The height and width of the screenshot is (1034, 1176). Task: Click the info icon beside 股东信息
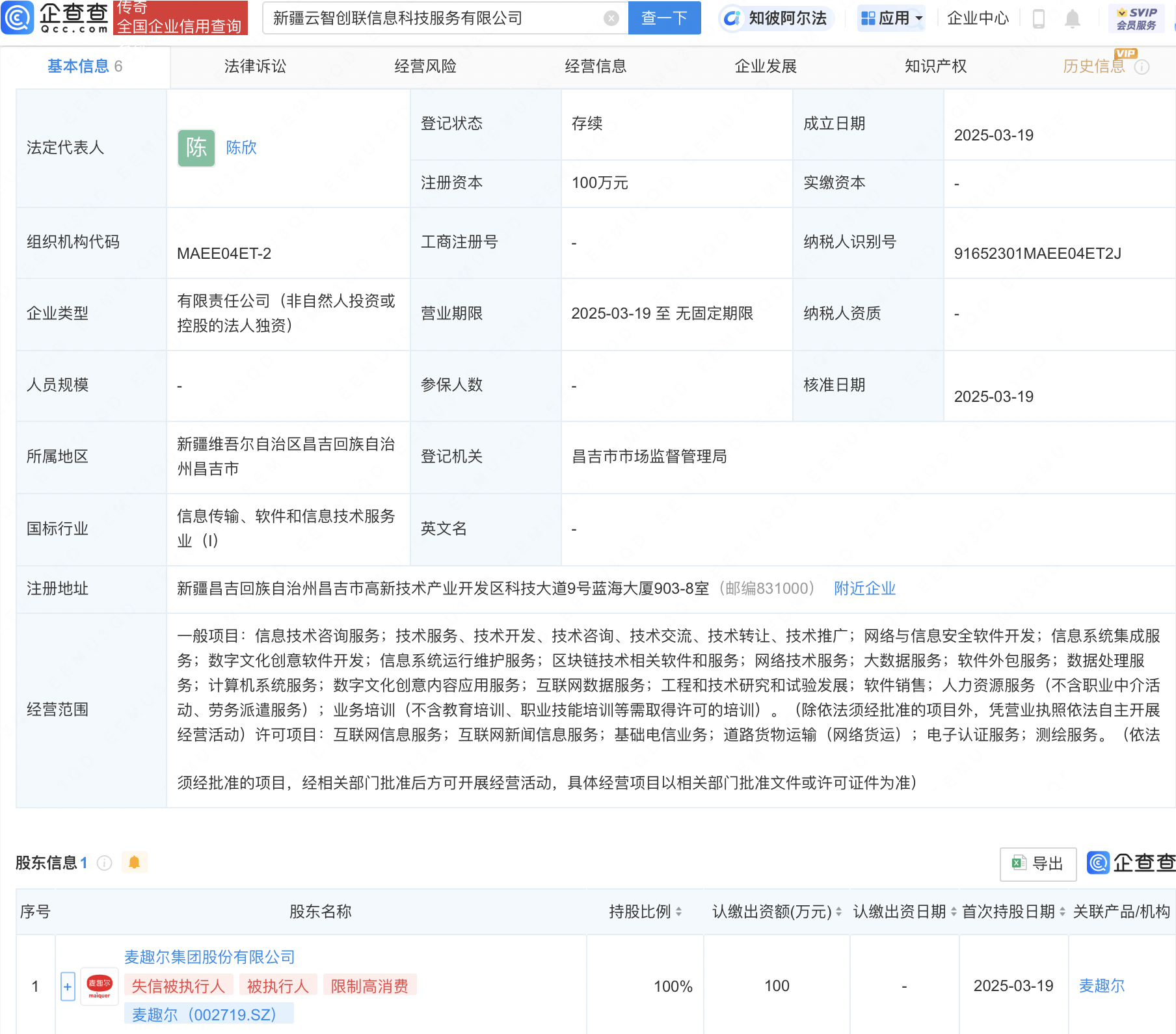[x=104, y=863]
